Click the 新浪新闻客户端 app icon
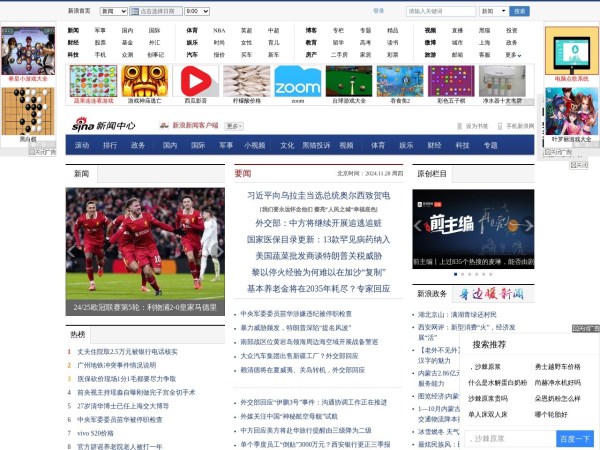The width and height of the screenshot is (600, 450). coord(164,126)
